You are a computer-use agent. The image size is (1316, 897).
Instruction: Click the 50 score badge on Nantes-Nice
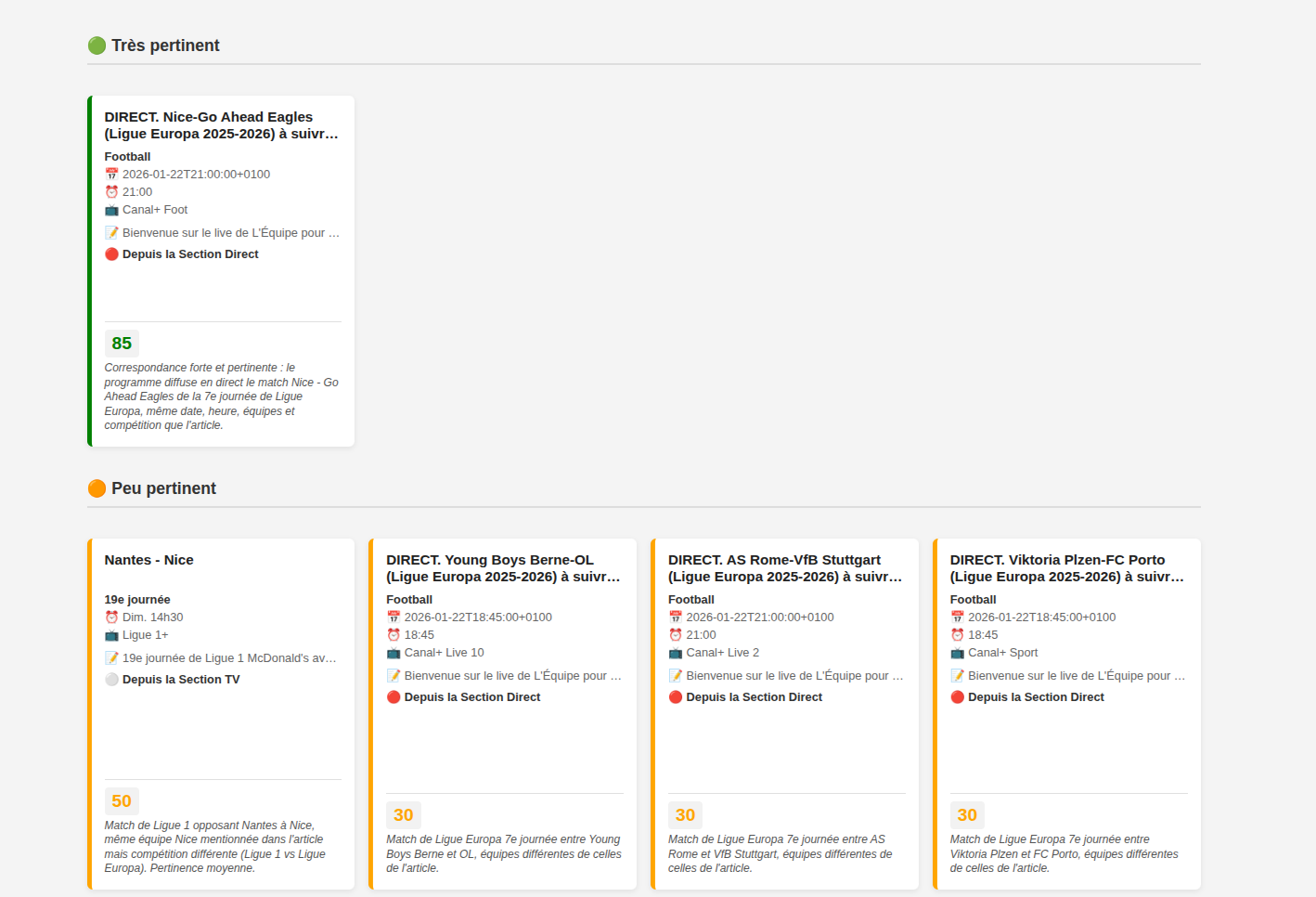click(122, 801)
